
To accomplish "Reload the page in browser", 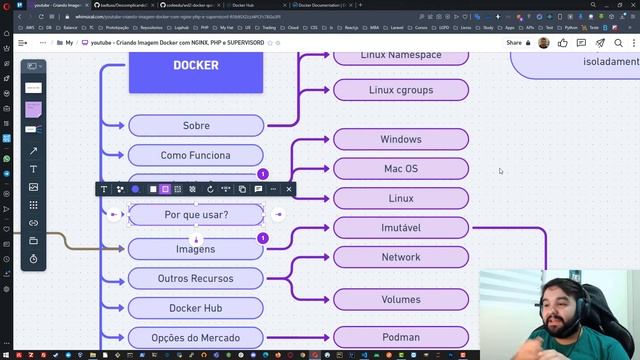I will 41,17.
